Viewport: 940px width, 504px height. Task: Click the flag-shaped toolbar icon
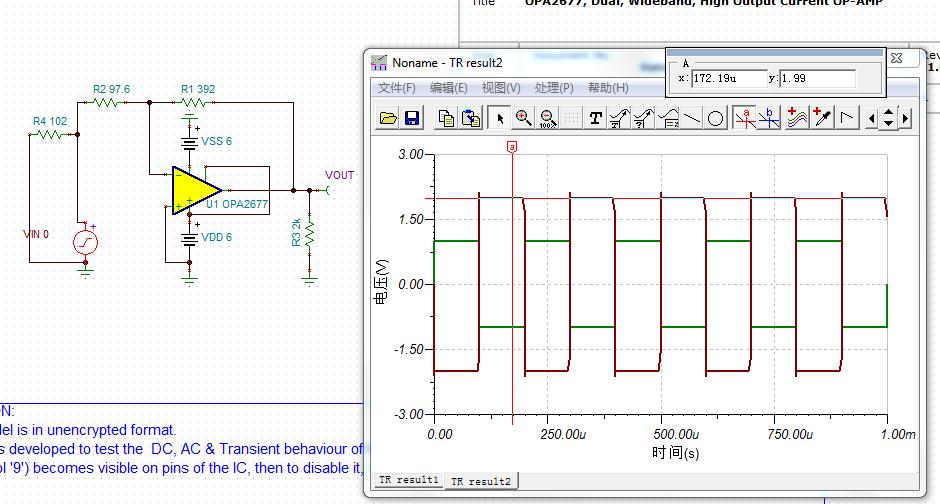(847, 118)
